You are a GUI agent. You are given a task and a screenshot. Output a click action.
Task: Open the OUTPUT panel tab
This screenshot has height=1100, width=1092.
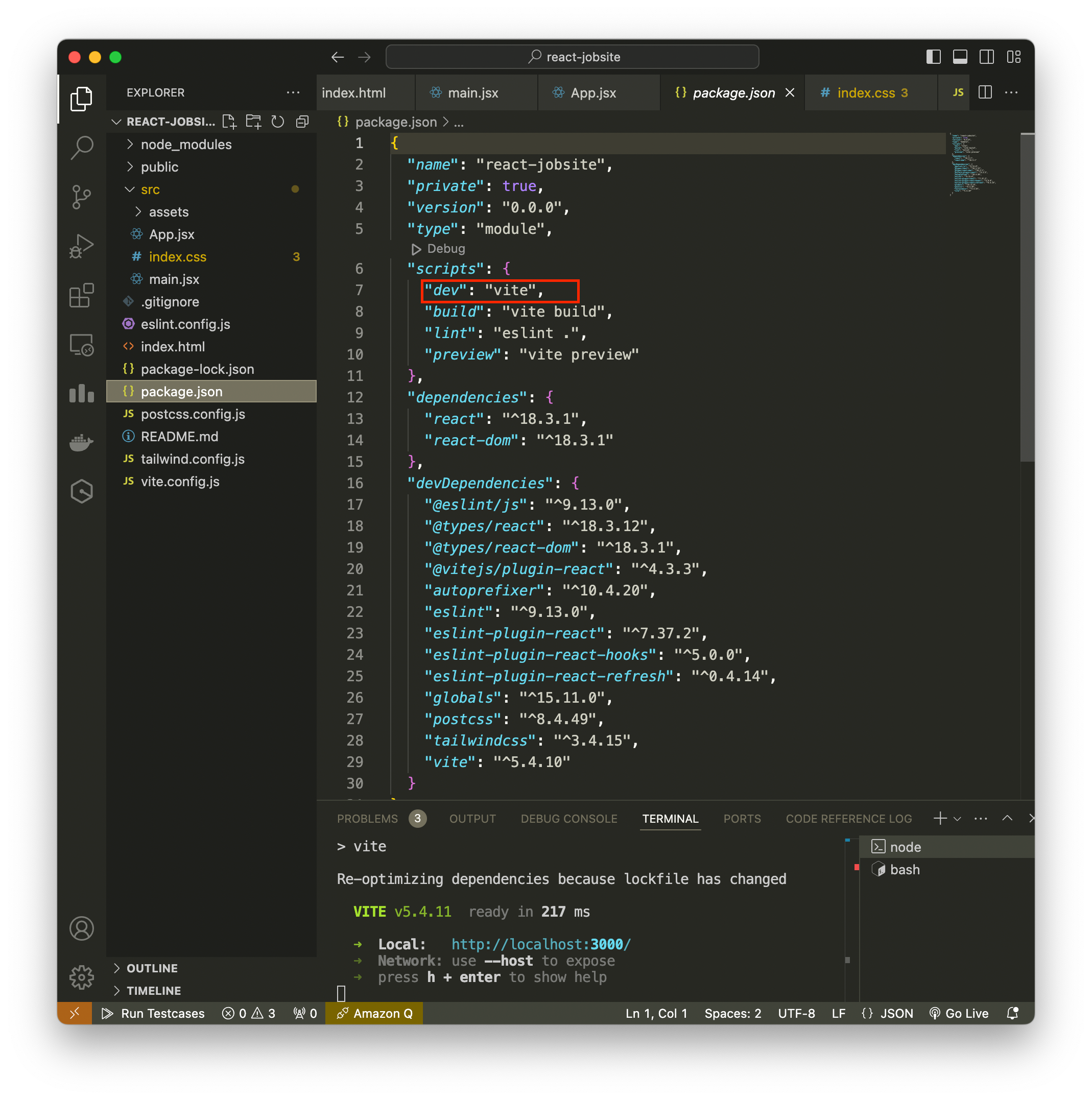coord(472,818)
